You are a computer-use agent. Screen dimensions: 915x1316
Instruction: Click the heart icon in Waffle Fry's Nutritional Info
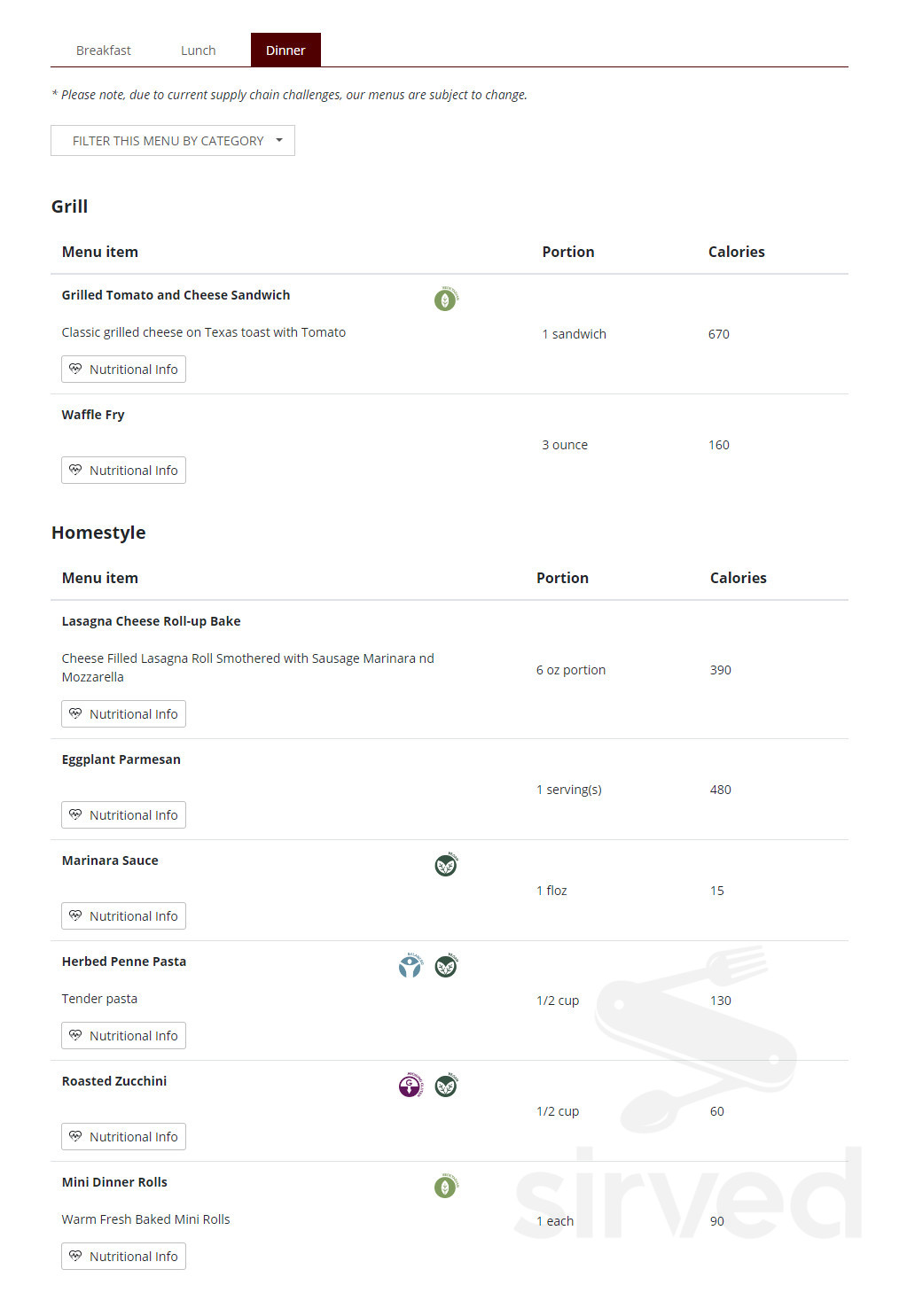tap(75, 470)
